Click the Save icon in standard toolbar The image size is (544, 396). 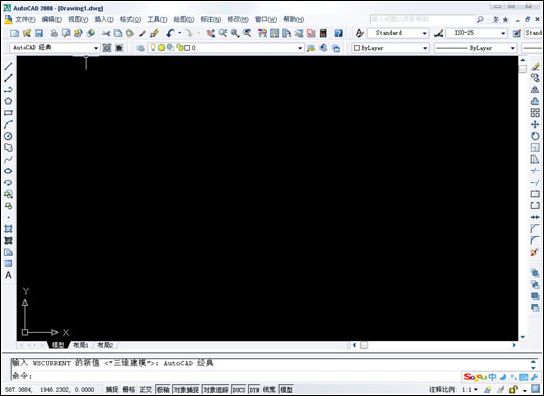39,33
